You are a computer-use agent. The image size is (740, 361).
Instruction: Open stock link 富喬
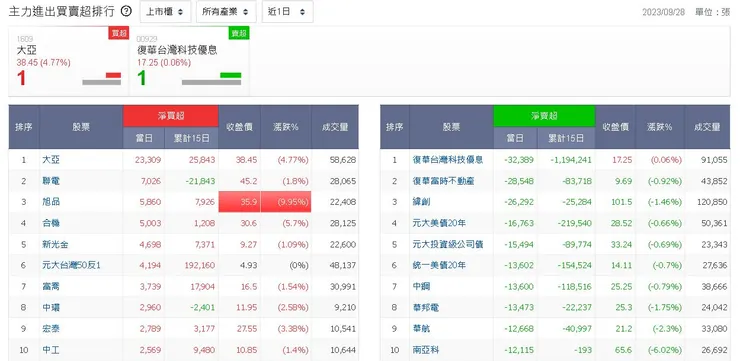[51, 286]
